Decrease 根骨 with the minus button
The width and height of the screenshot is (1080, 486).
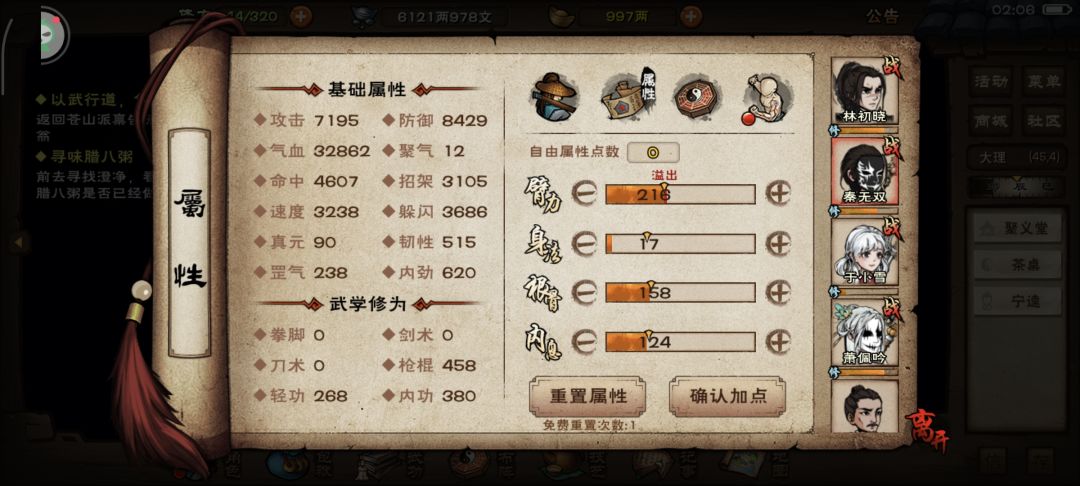coord(584,293)
